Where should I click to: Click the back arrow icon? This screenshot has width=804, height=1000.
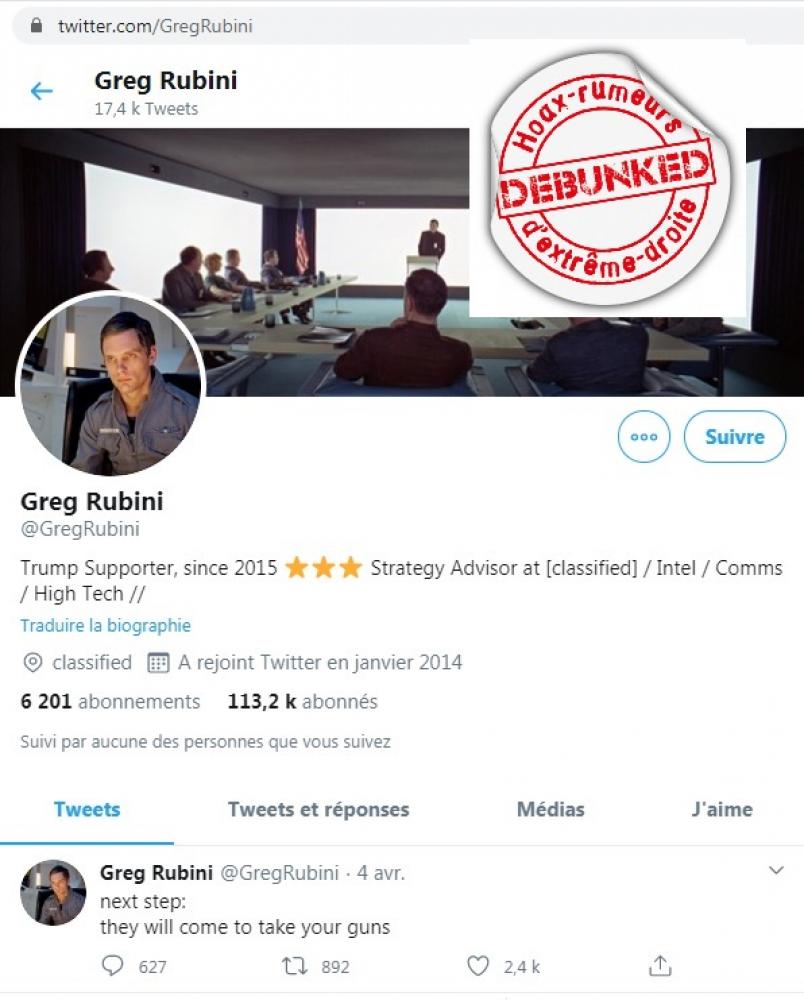(41, 91)
